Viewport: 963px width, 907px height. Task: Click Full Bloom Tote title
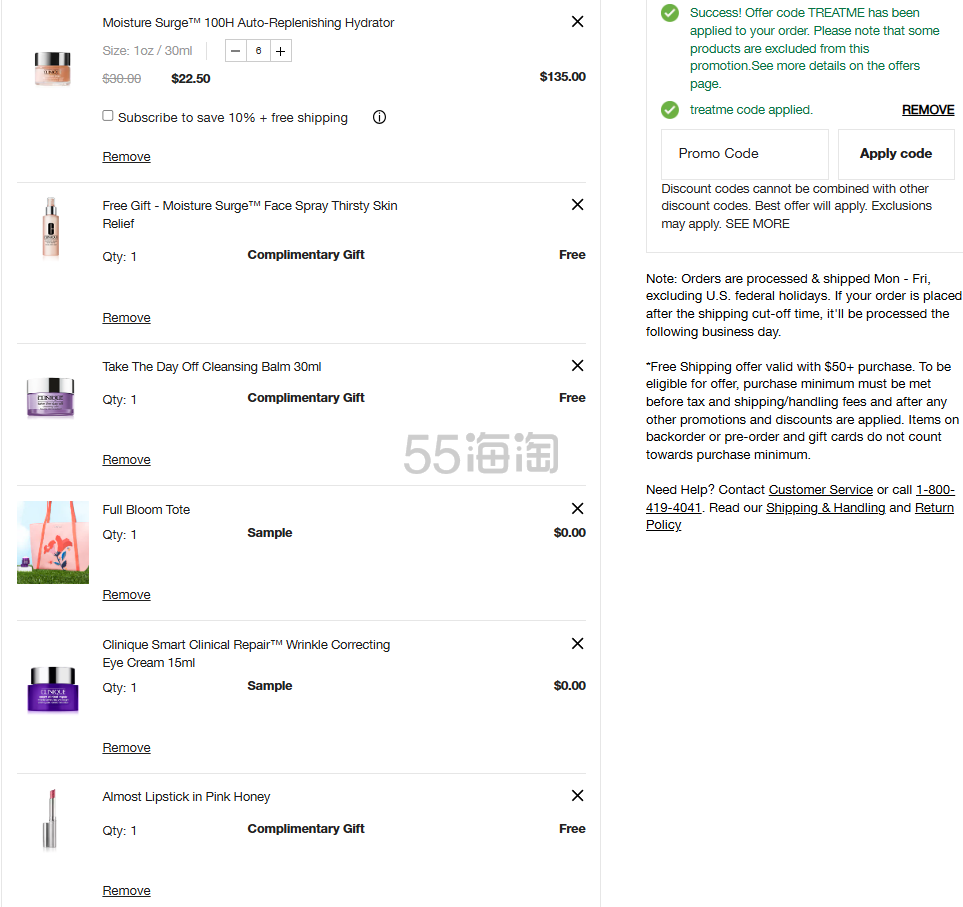(146, 510)
